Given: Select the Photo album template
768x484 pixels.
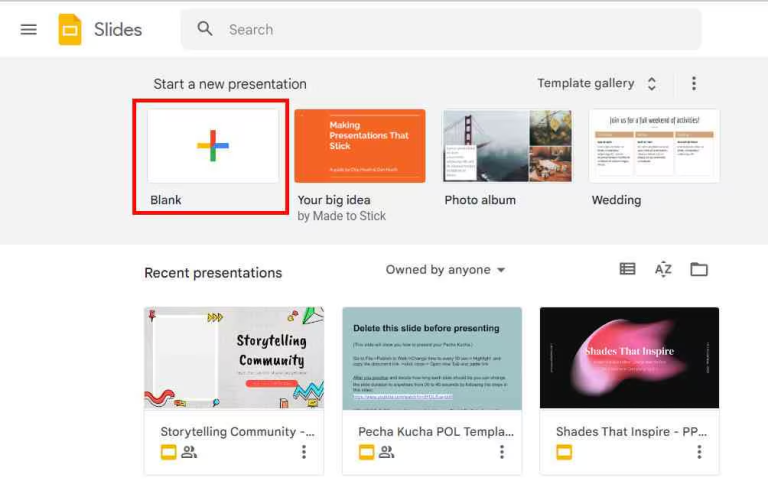Looking at the screenshot, I should pos(507,146).
